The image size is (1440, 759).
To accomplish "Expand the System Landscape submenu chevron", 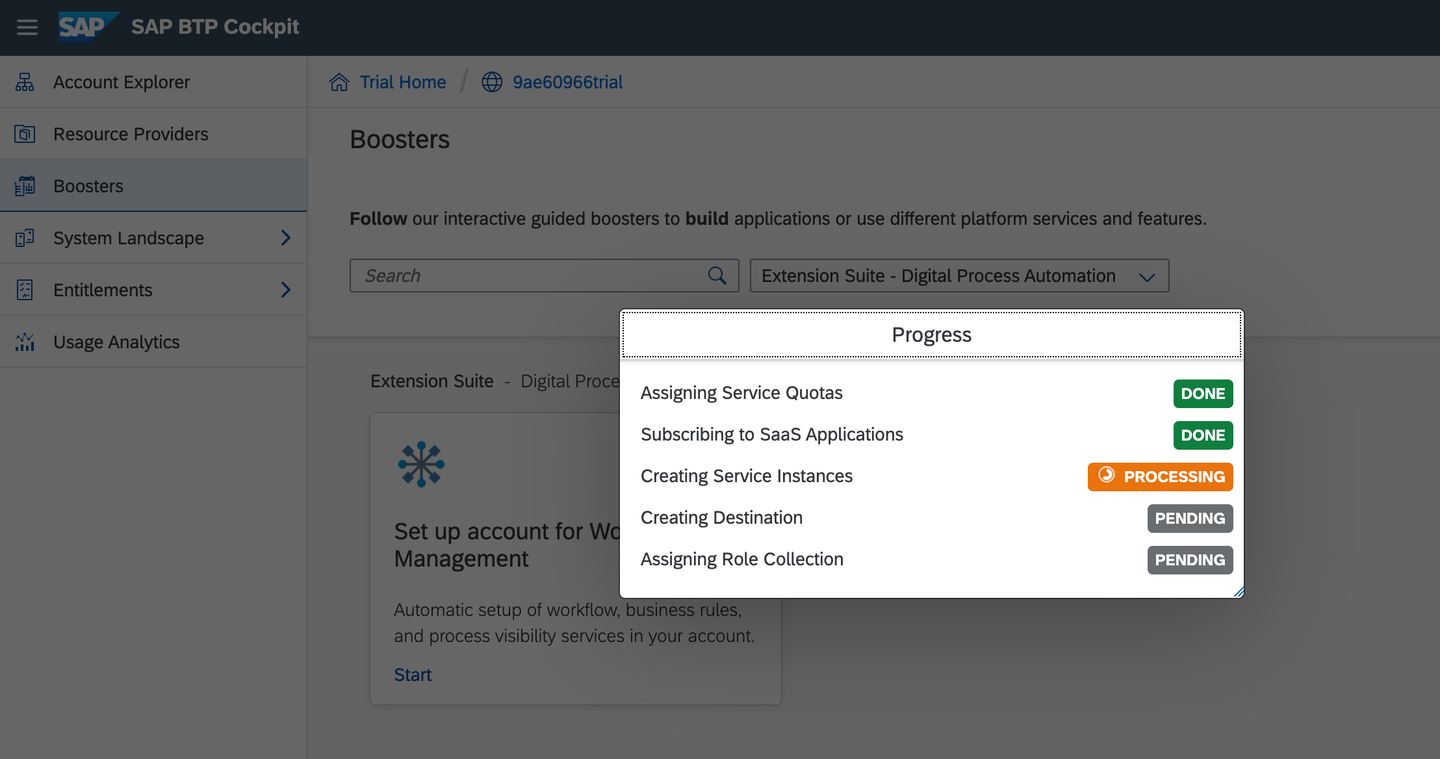I will (x=286, y=238).
